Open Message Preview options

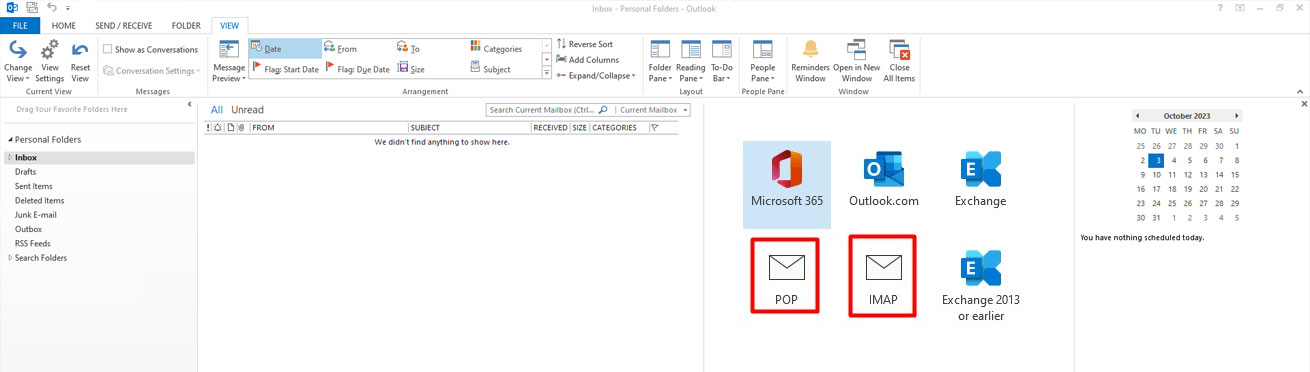click(229, 61)
